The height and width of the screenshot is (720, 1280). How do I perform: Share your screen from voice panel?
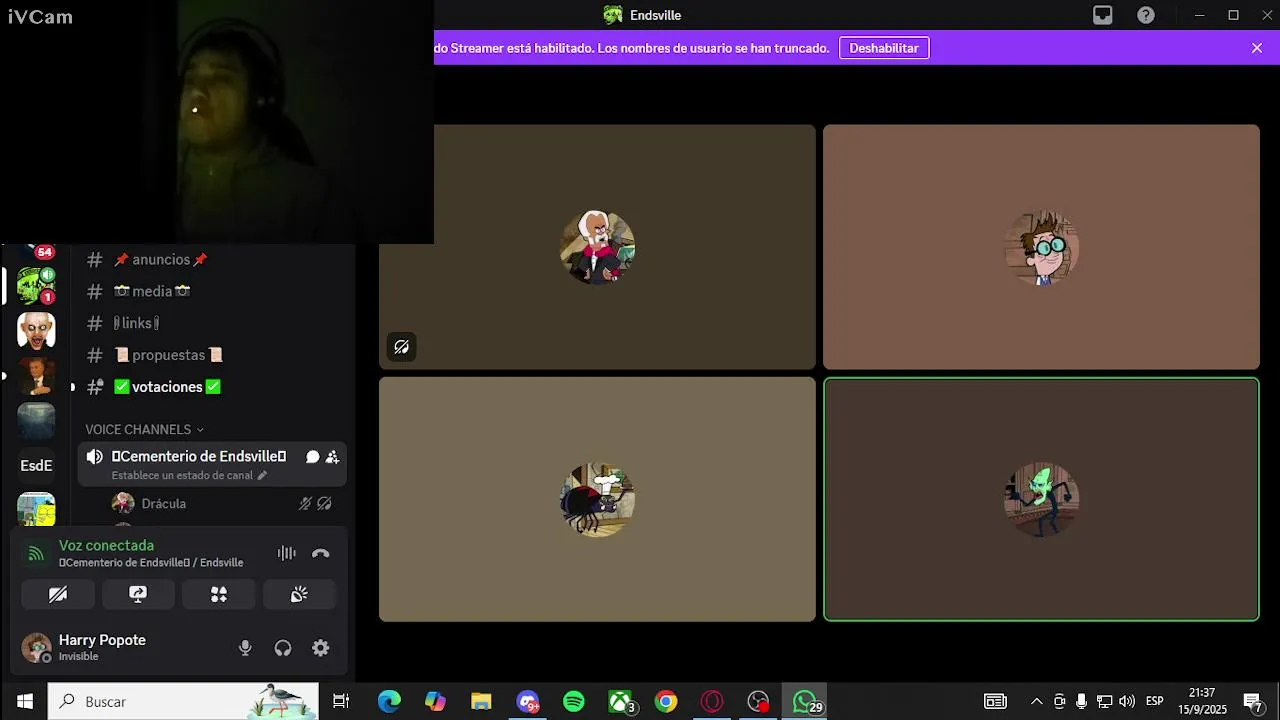tap(138, 594)
